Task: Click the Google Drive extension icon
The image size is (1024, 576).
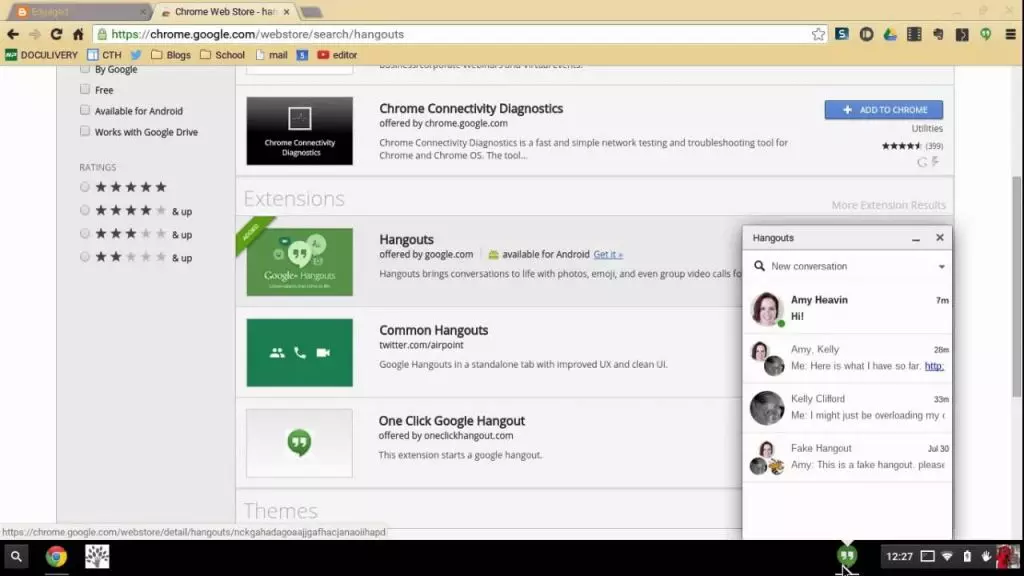Action: (x=890, y=34)
